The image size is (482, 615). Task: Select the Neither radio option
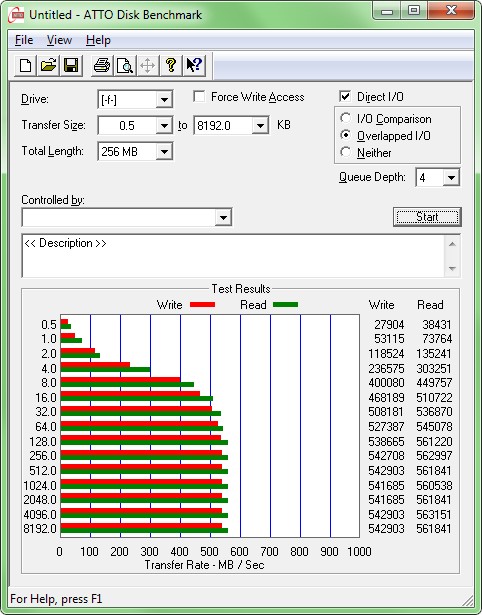pos(346,152)
